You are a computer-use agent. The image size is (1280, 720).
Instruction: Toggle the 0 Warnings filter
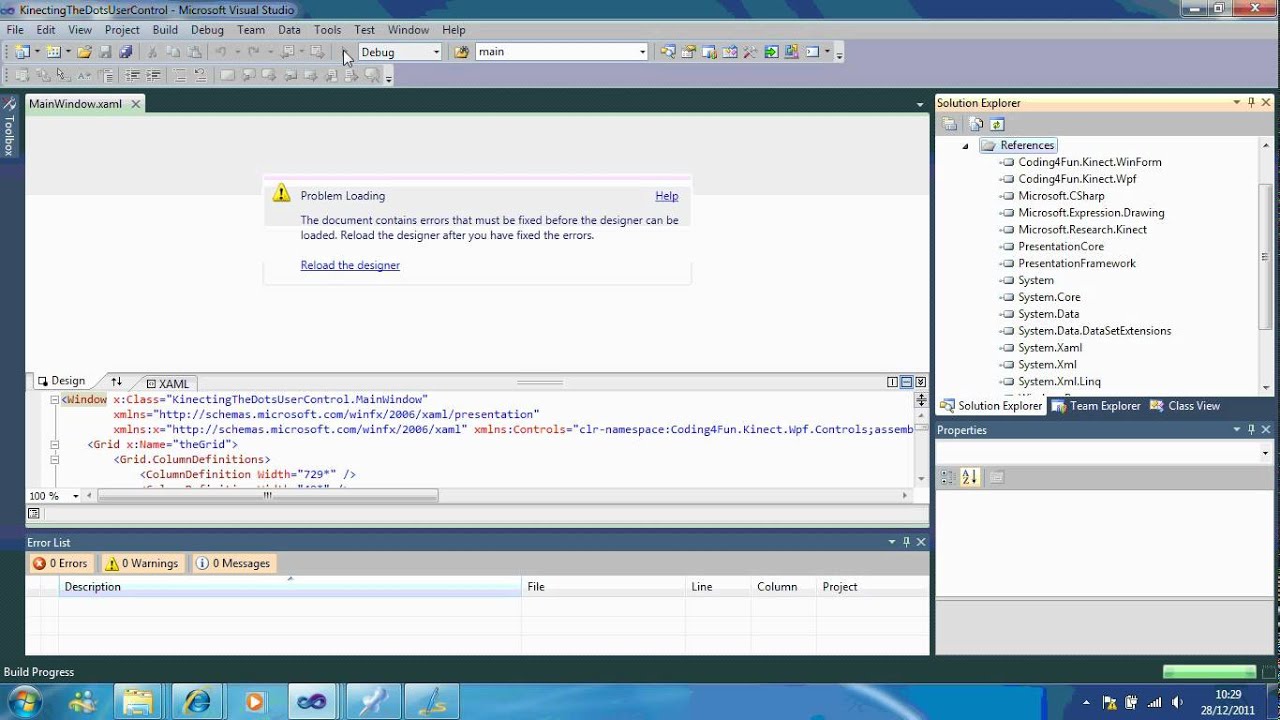(142, 563)
